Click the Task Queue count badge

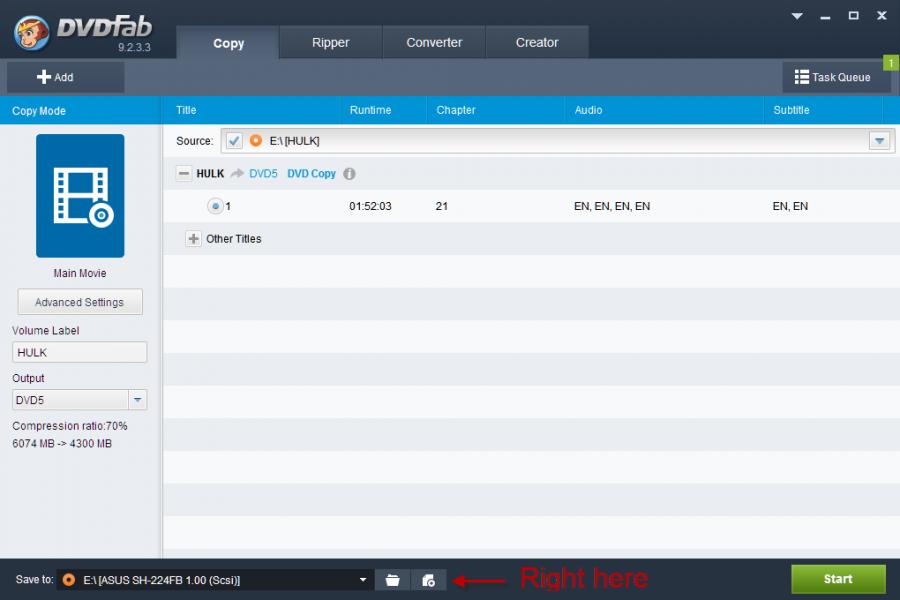point(891,63)
